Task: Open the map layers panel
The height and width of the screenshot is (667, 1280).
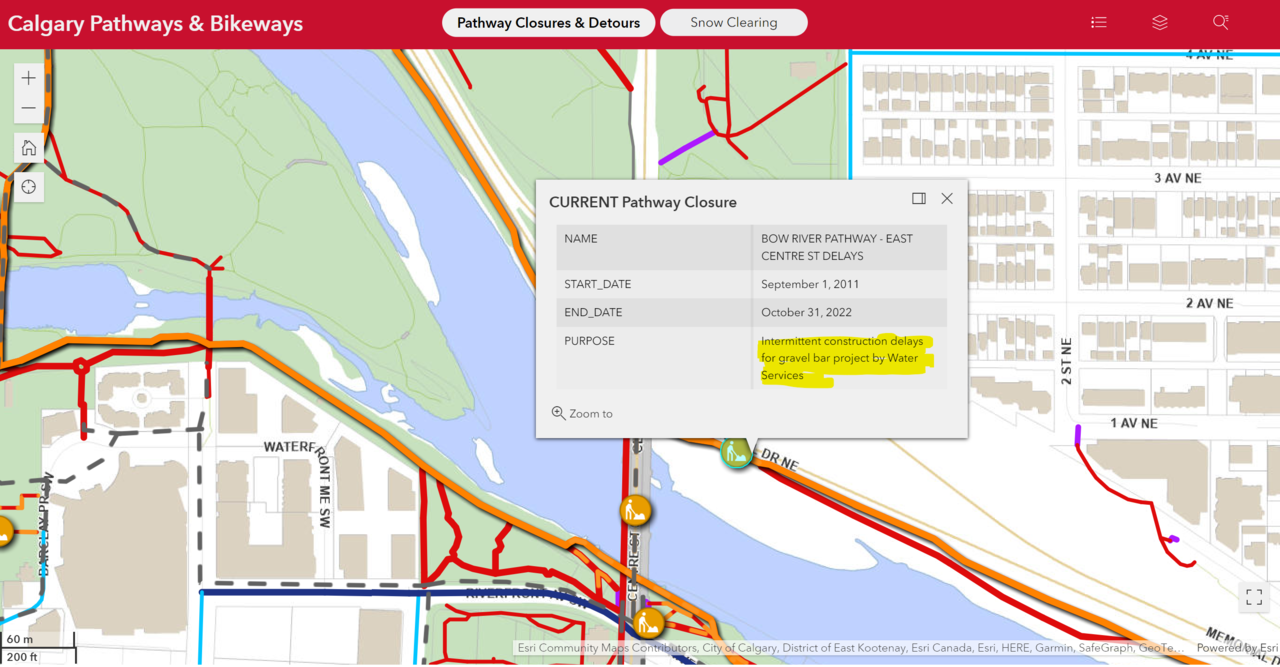Action: [x=1159, y=22]
